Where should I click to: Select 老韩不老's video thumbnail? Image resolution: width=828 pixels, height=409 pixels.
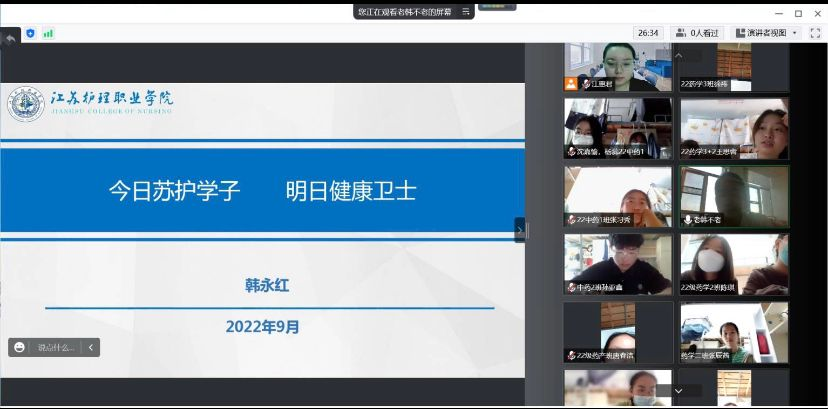[x=734, y=195]
